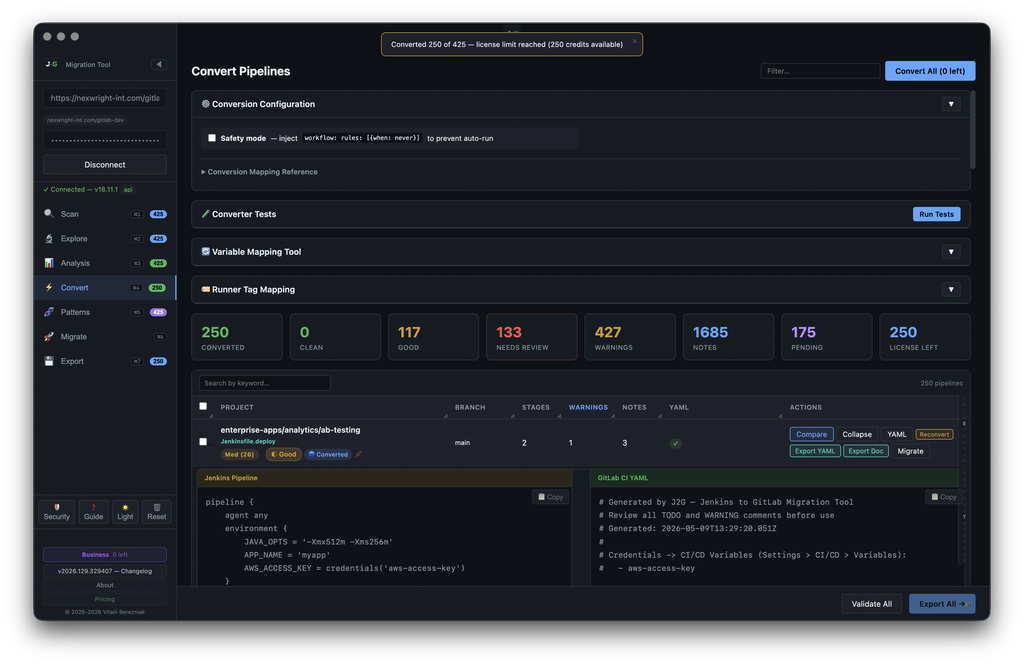This screenshot has width=1024, height=665.
Task: Collapse the sidebar with the arrow icon
Action: (159, 64)
